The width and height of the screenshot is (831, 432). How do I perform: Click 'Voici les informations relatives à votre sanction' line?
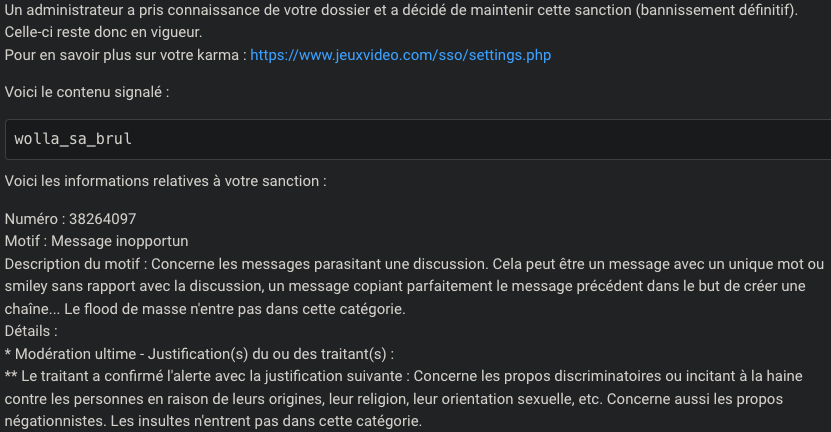coord(165,182)
